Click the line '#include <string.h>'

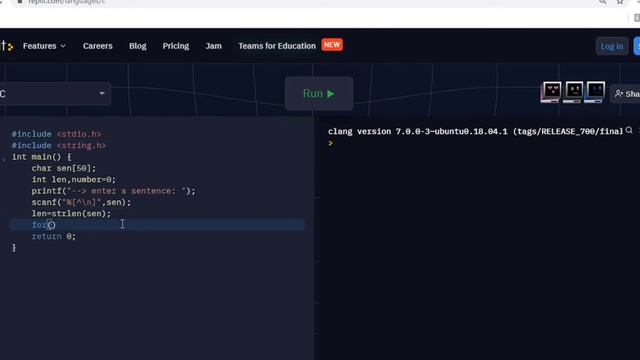click(59, 145)
